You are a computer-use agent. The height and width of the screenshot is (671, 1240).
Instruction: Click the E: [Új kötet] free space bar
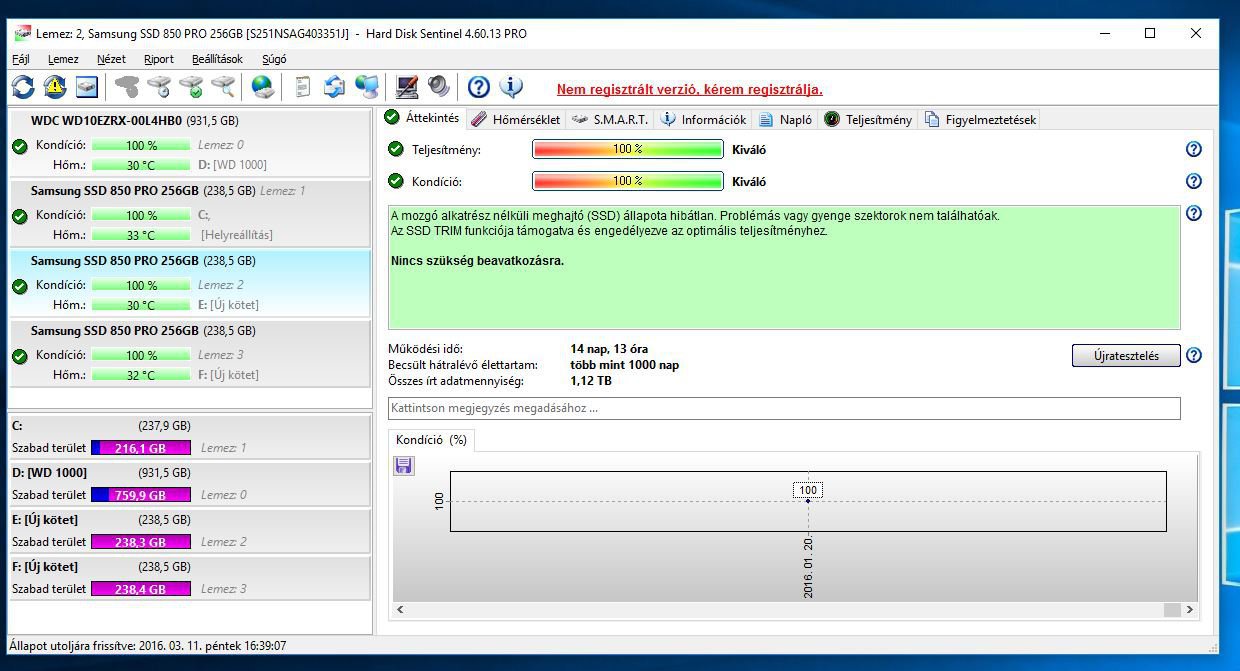pos(141,542)
